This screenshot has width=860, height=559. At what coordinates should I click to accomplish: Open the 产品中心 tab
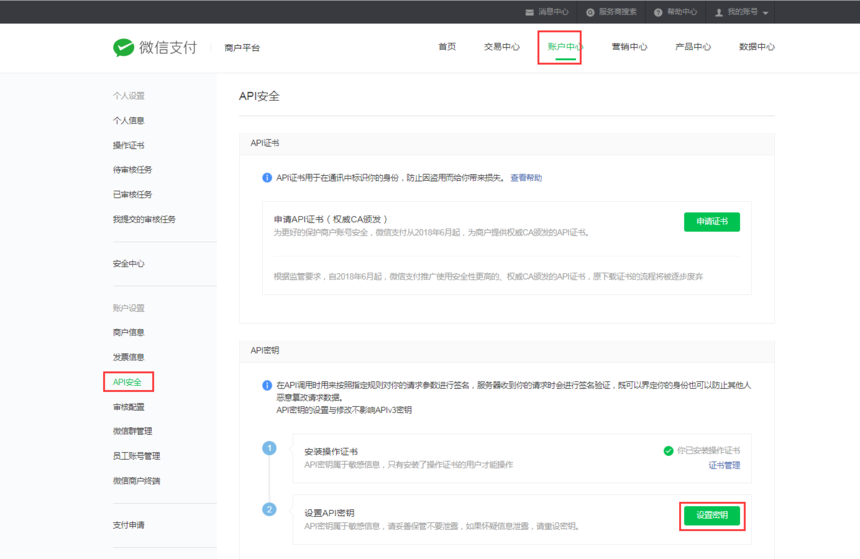point(692,47)
